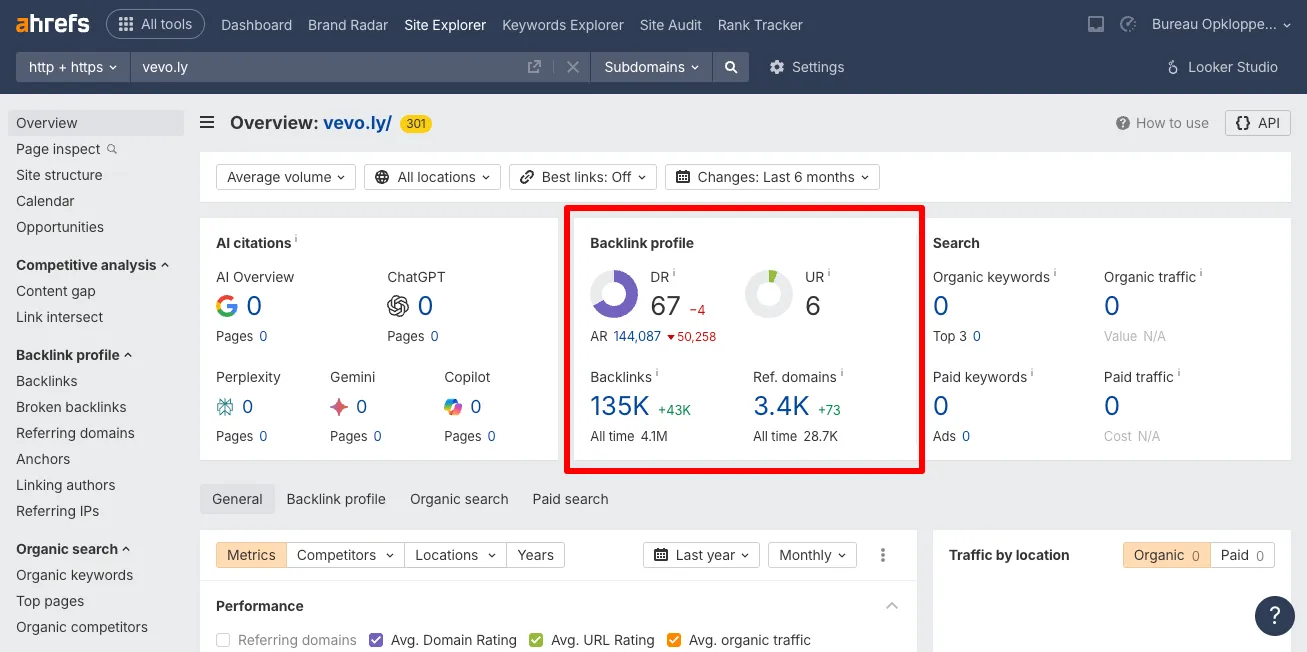
Task: Open the three-dot chart options menu
Action: 883,555
